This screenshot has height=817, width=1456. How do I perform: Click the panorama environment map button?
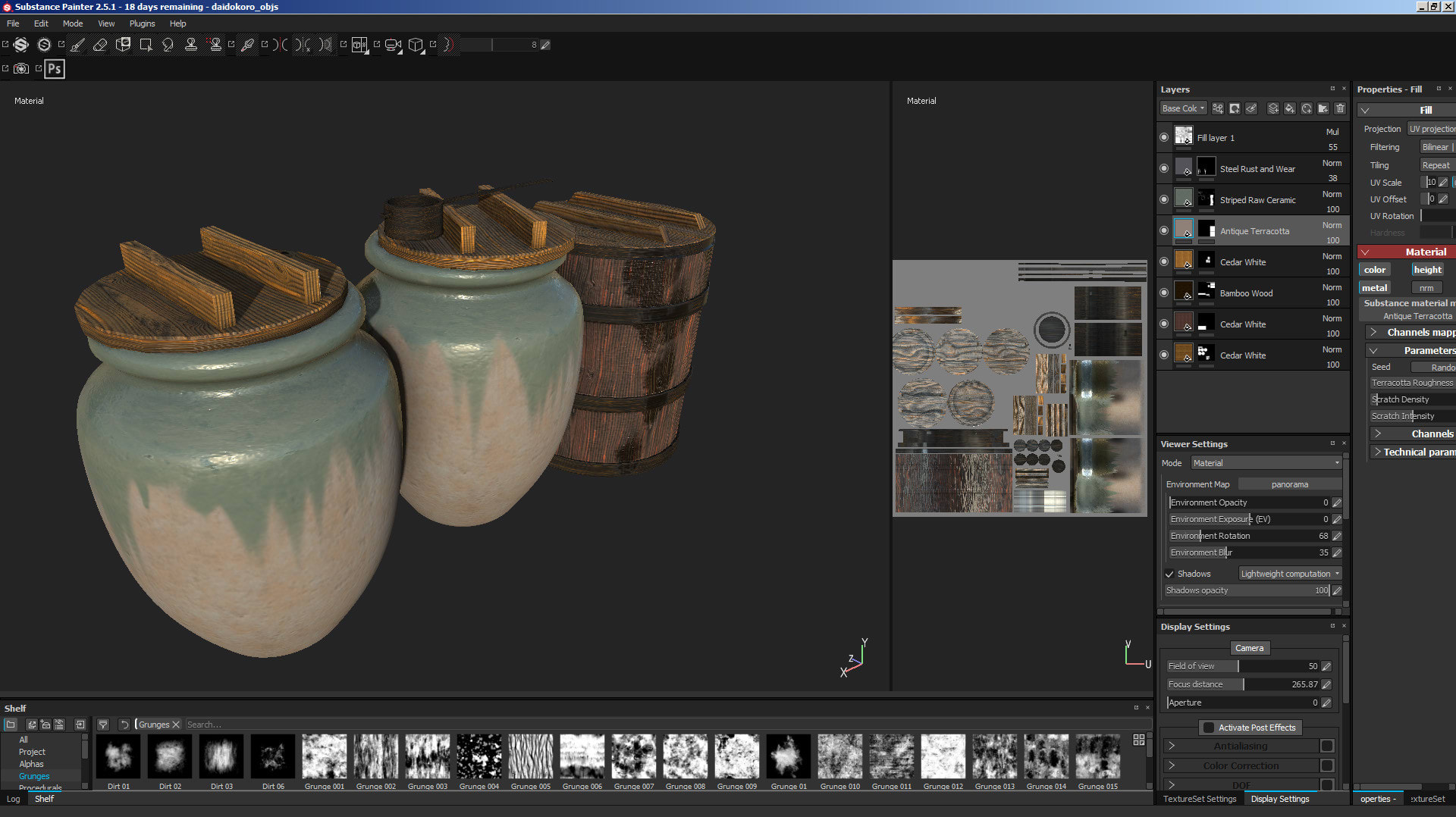(1289, 484)
